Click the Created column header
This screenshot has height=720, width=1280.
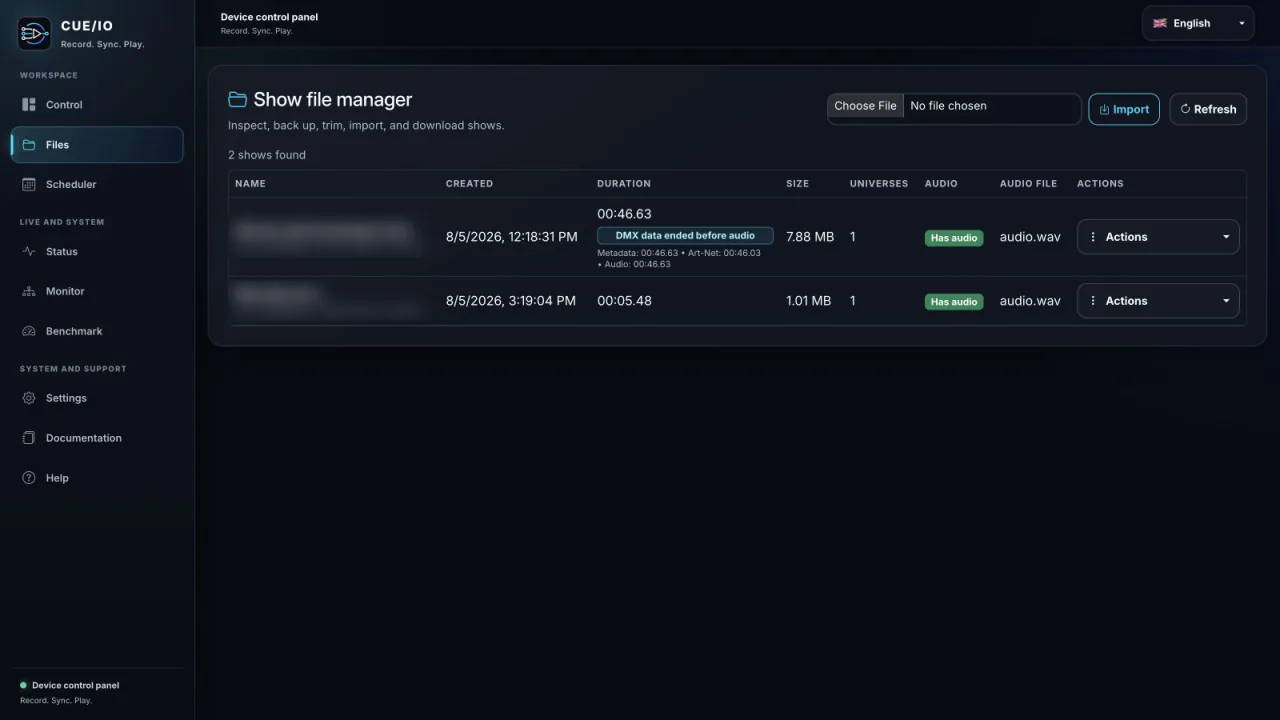pos(469,184)
